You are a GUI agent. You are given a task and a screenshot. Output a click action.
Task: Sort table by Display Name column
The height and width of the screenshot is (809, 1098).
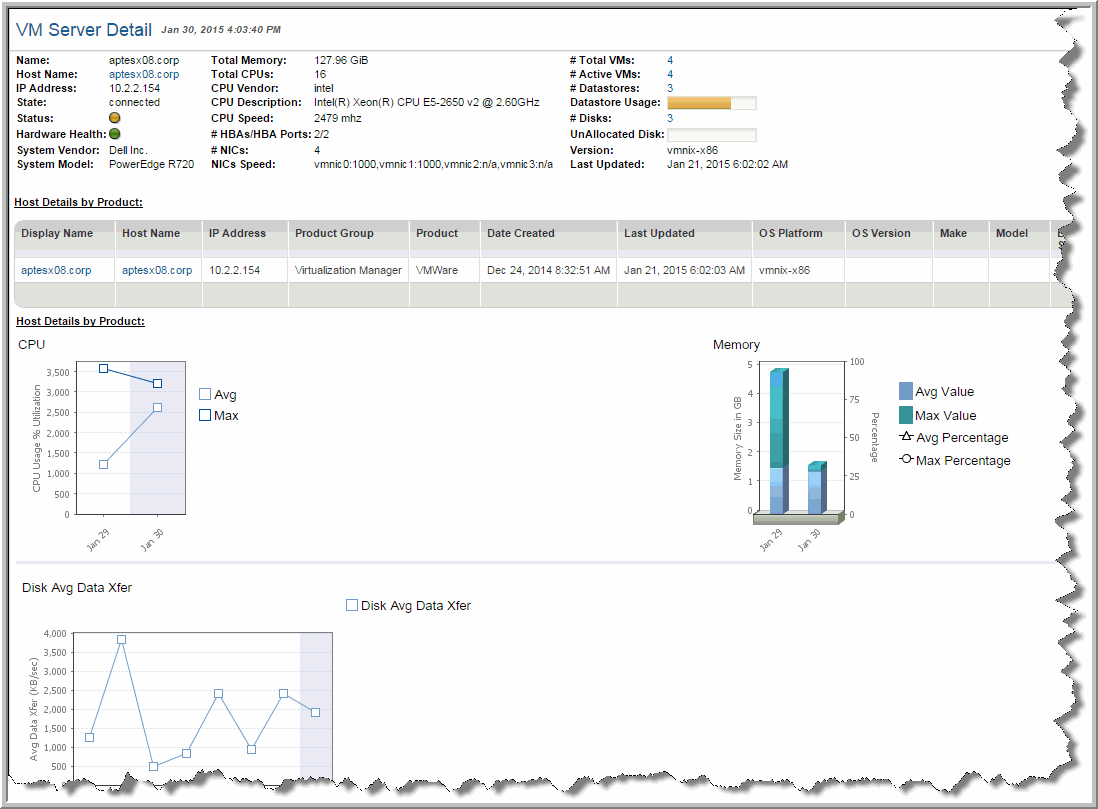[57, 233]
